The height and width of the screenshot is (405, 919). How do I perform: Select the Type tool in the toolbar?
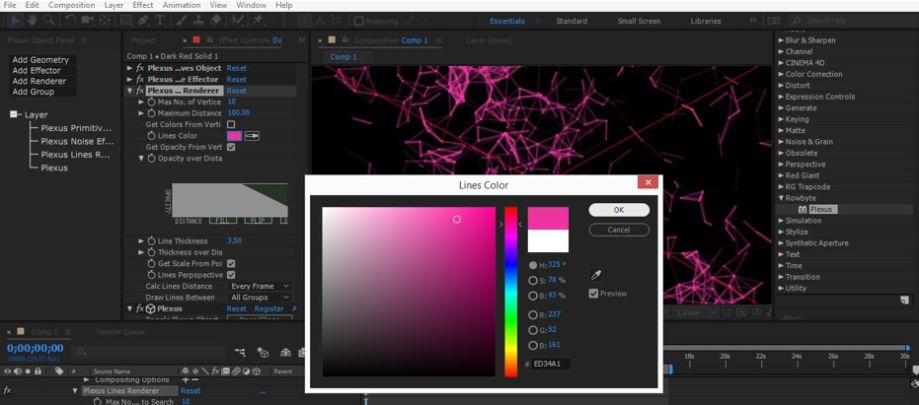160,20
